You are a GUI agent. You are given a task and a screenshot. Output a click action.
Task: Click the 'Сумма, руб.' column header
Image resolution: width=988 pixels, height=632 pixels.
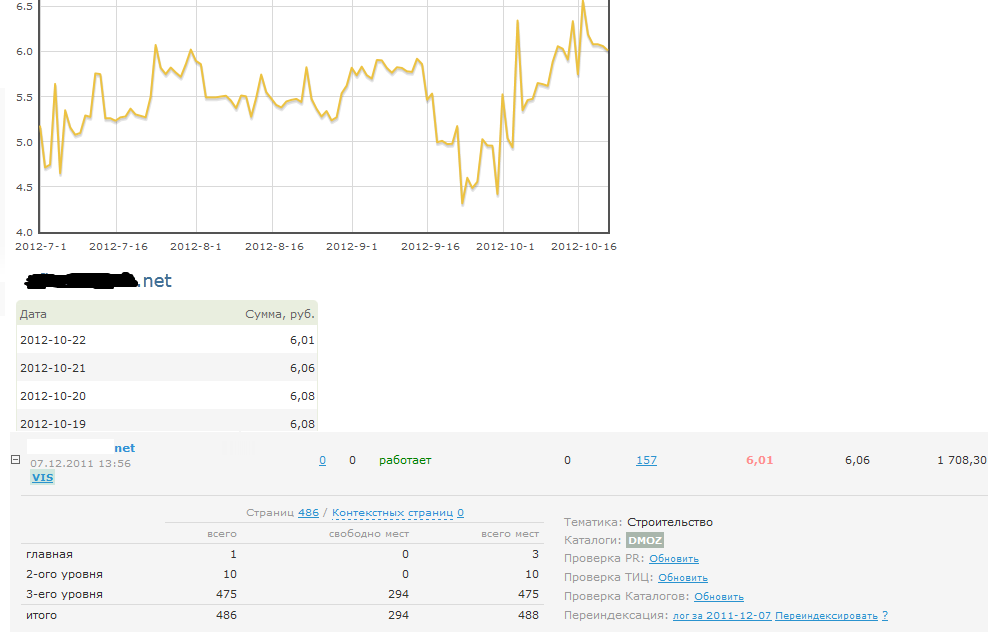[280, 313]
